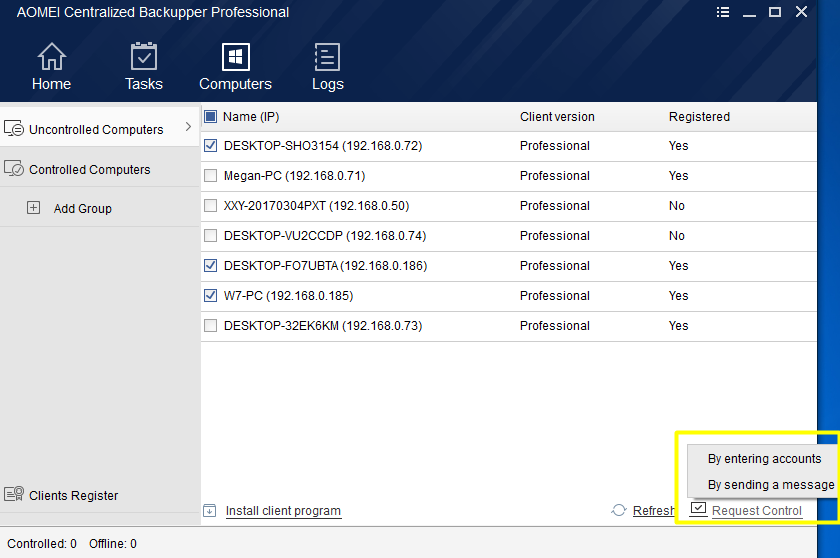Click the Uncontrolled Computers monitor icon
840x558 pixels.
click(x=14, y=129)
